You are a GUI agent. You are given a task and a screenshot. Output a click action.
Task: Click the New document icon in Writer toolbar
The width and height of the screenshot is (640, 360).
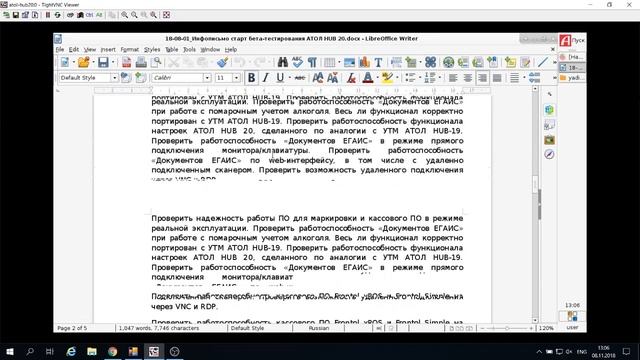(x=64, y=62)
